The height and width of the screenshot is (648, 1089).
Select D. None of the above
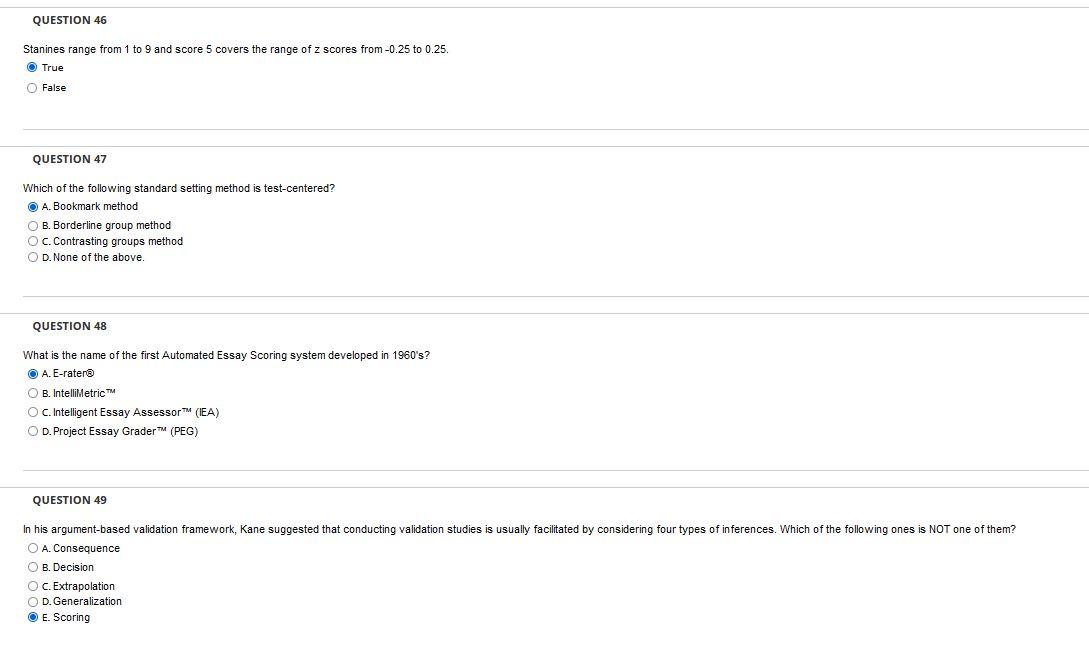coord(33,257)
